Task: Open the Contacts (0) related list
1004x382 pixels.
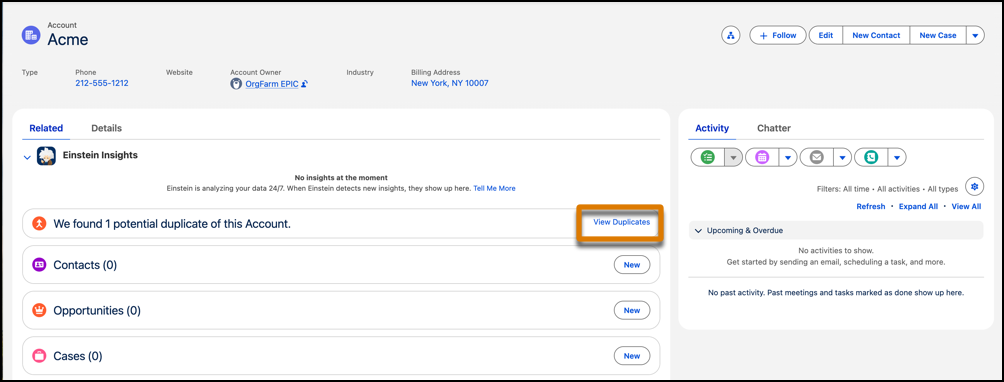Action: (x=85, y=265)
